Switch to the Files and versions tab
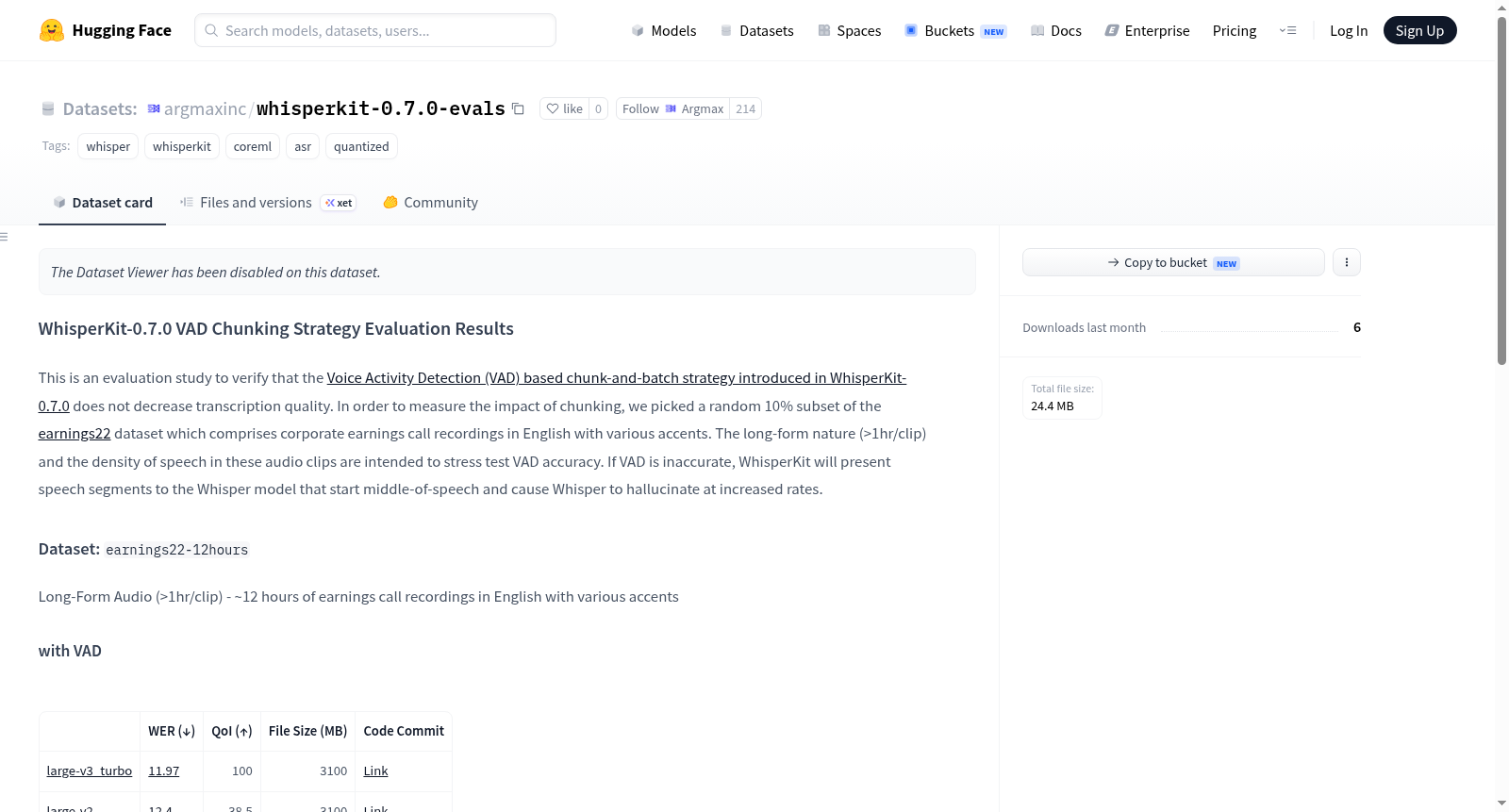Viewport: 1509px width, 812px height. pos(268,203)
